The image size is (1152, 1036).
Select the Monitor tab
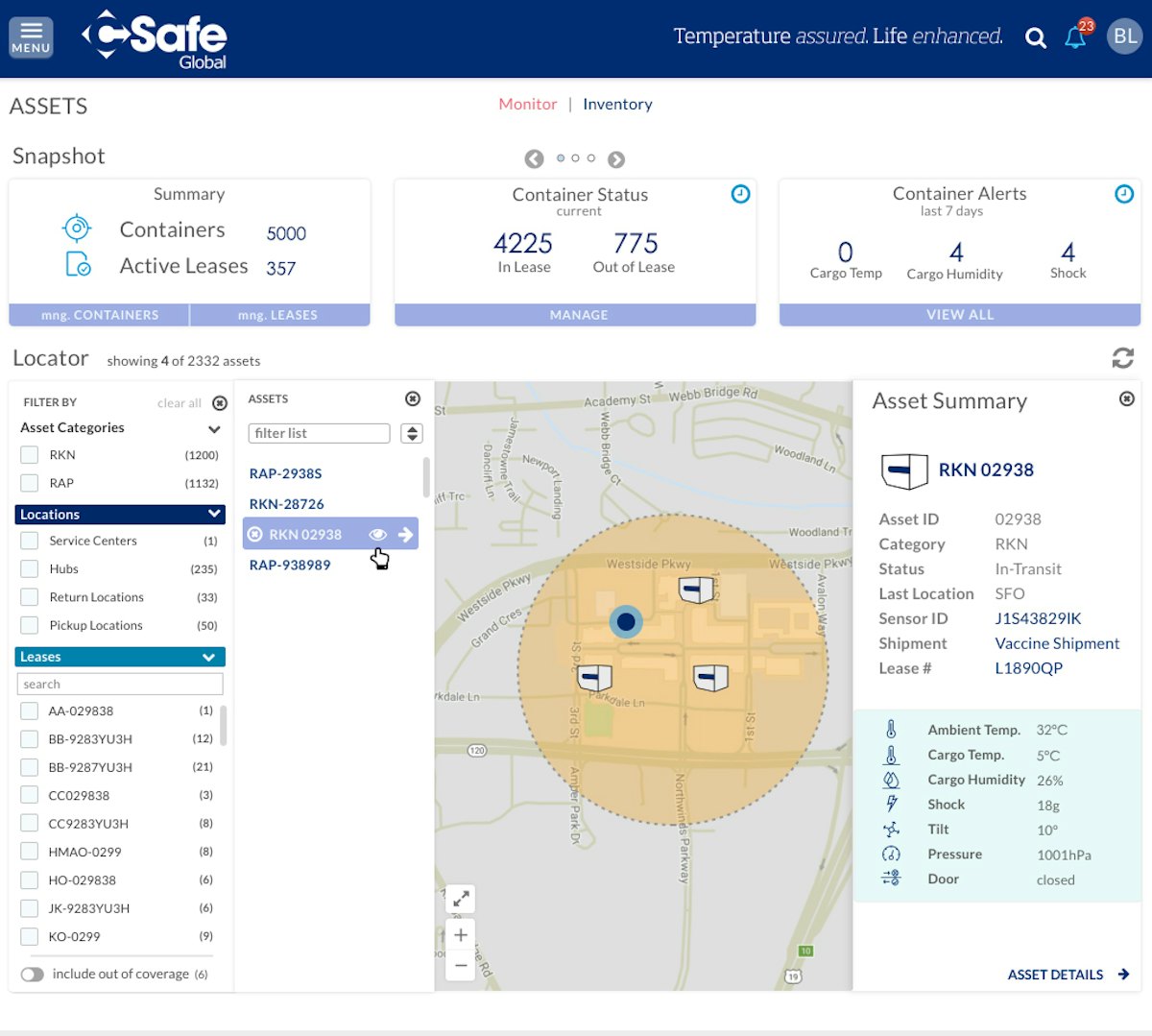pyautogui.click(x=527, y=104)
